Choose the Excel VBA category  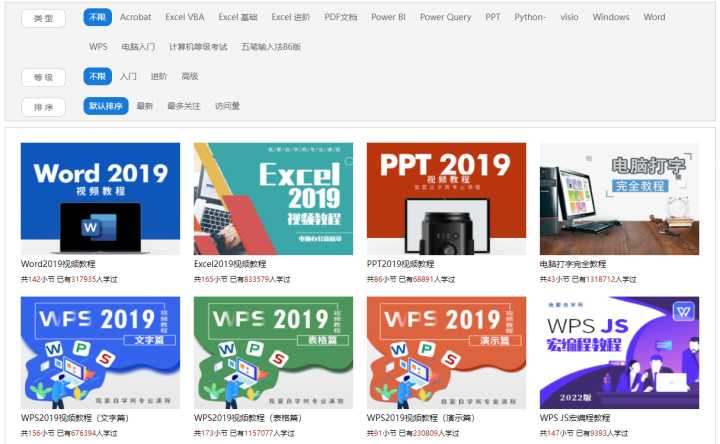(185, 17)
